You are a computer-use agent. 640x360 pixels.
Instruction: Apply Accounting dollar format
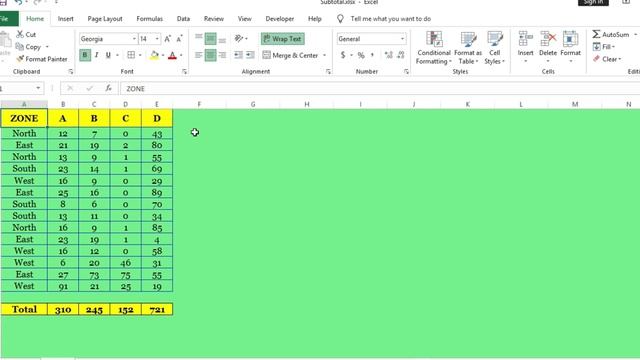coord(343,55)
